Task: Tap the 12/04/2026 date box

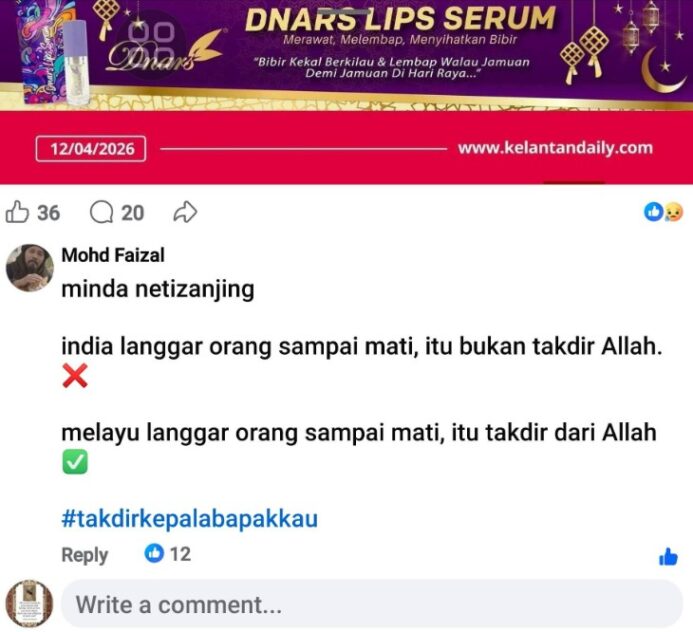Action: pyautogui.click(x=91, y=149)
